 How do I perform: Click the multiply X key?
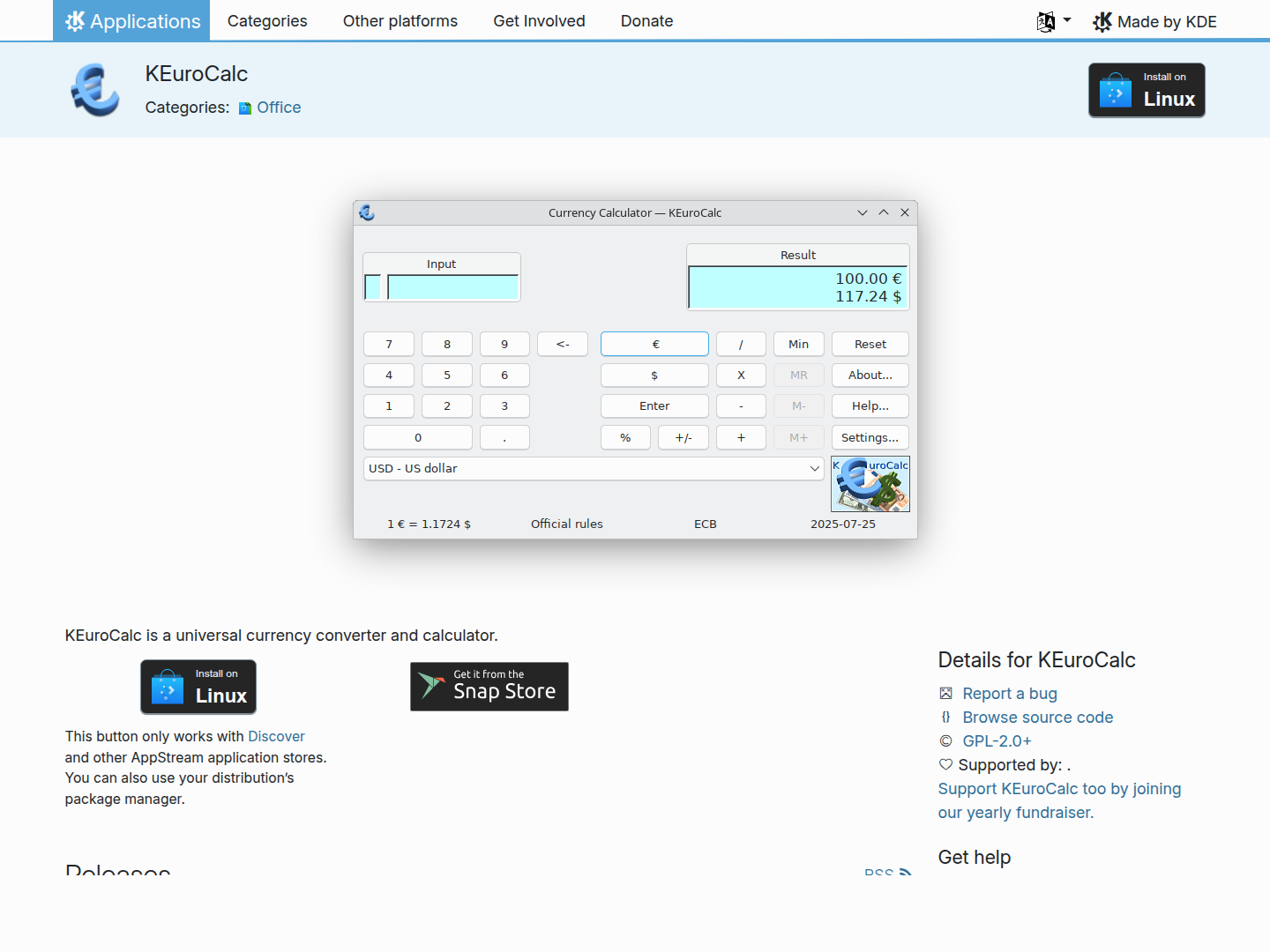click(741, 376)
